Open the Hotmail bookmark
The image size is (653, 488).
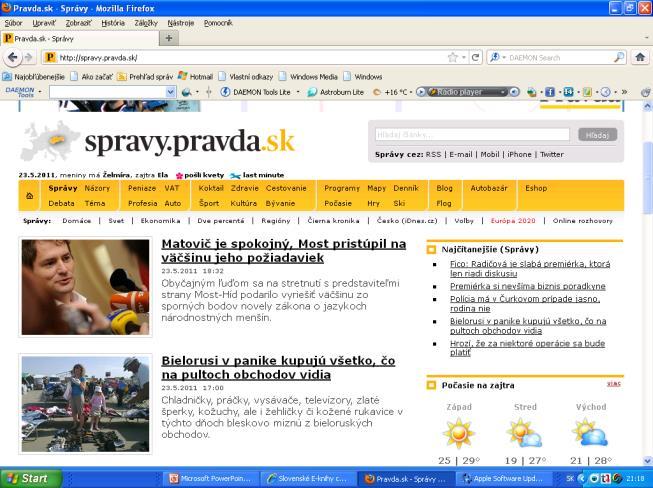[195, 77]
